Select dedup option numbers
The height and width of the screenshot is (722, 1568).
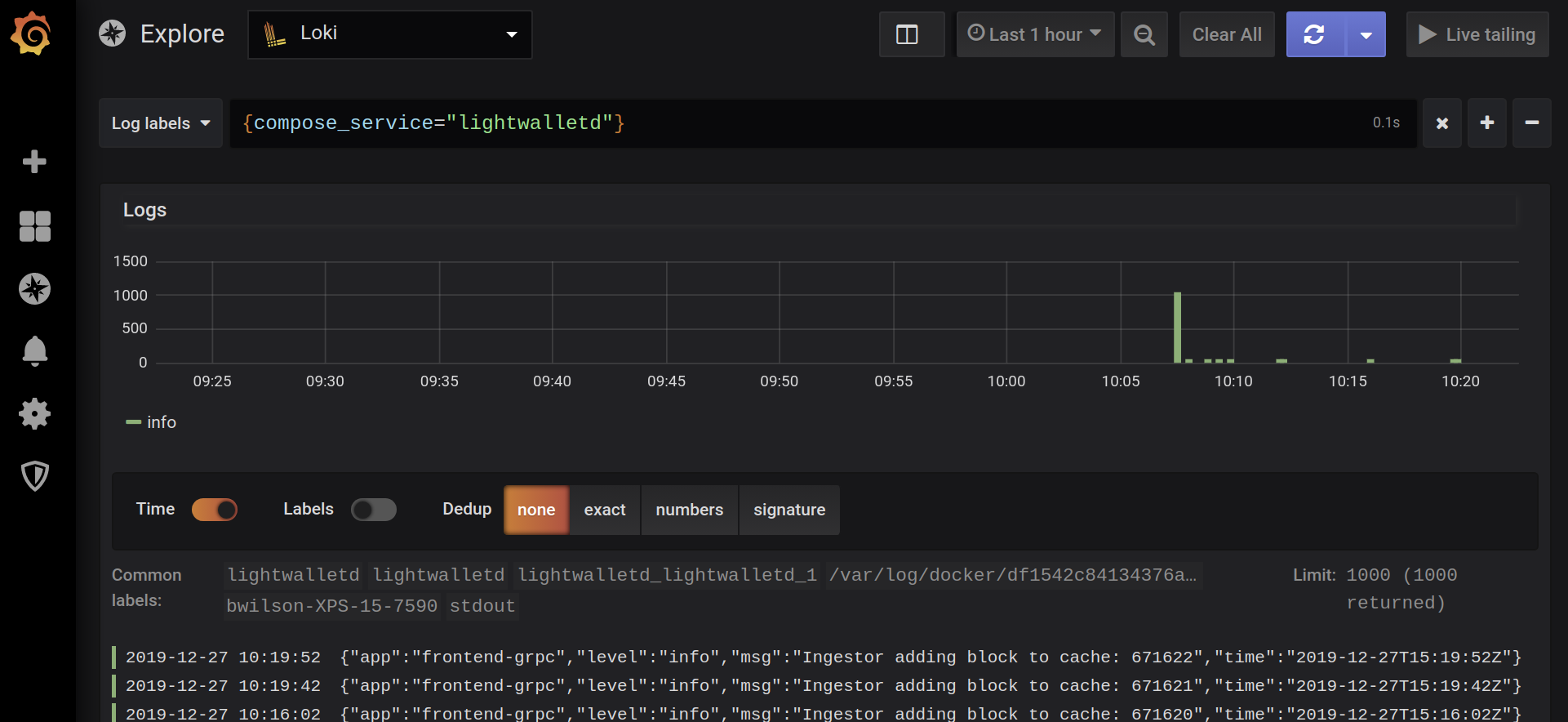coord(690,510)
